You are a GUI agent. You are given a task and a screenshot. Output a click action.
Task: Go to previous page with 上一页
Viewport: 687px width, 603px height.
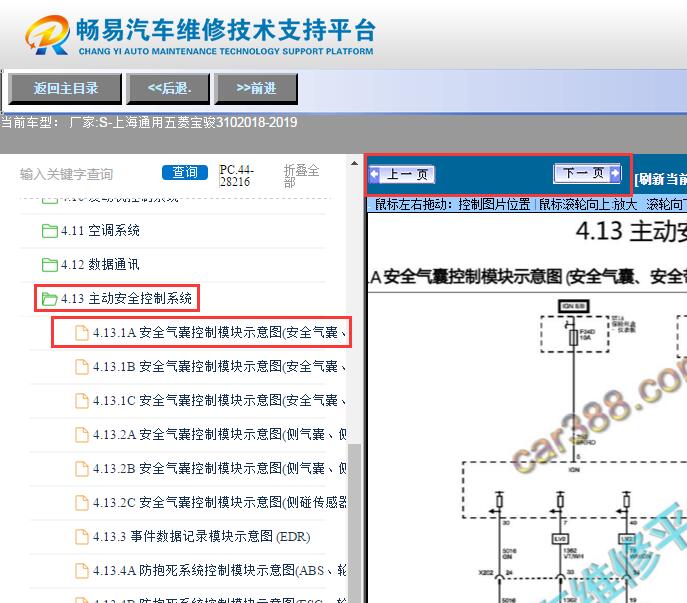coord(402,174)
